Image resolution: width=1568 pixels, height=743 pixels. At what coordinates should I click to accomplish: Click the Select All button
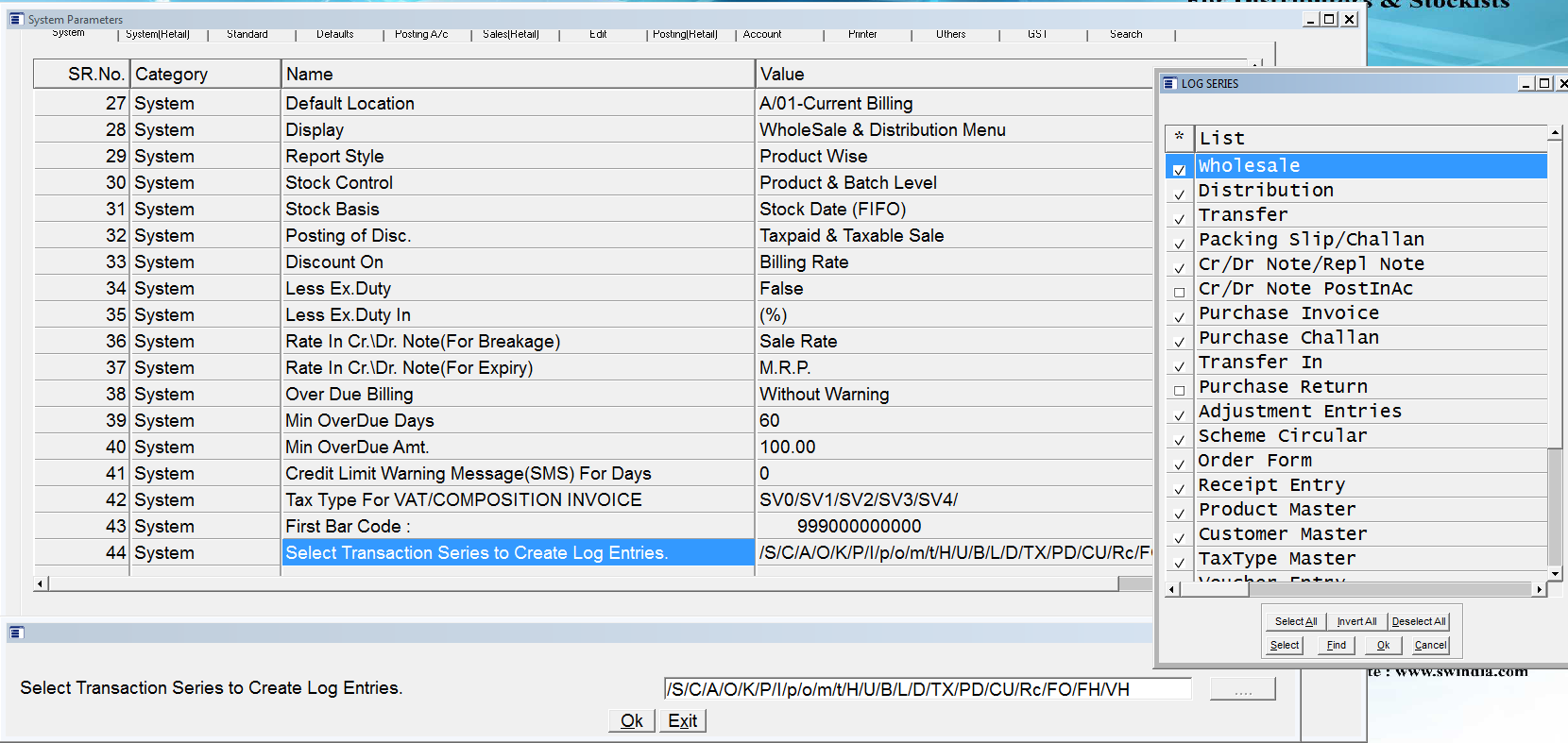click(x=1296, y=621)
